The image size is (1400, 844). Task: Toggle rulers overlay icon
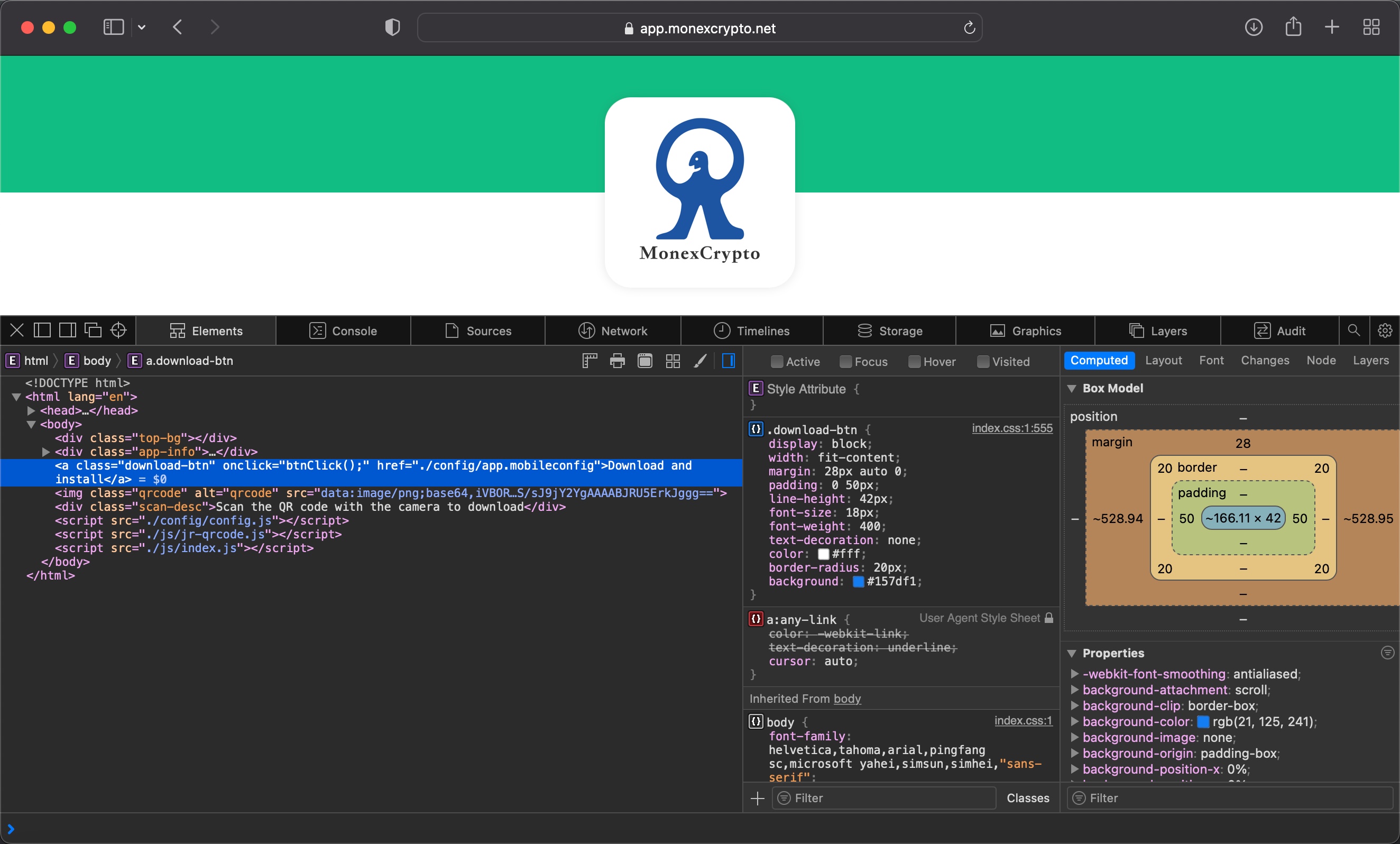[590, 361]
